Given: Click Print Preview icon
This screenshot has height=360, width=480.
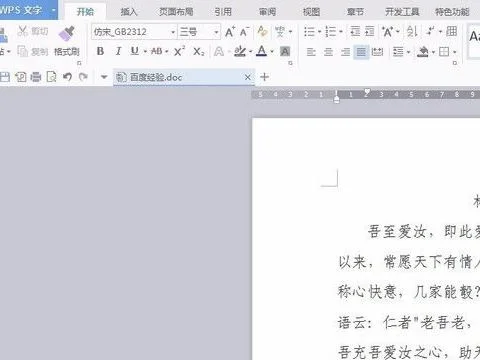Looking at the screenshot, I should [x=51, y=77].
